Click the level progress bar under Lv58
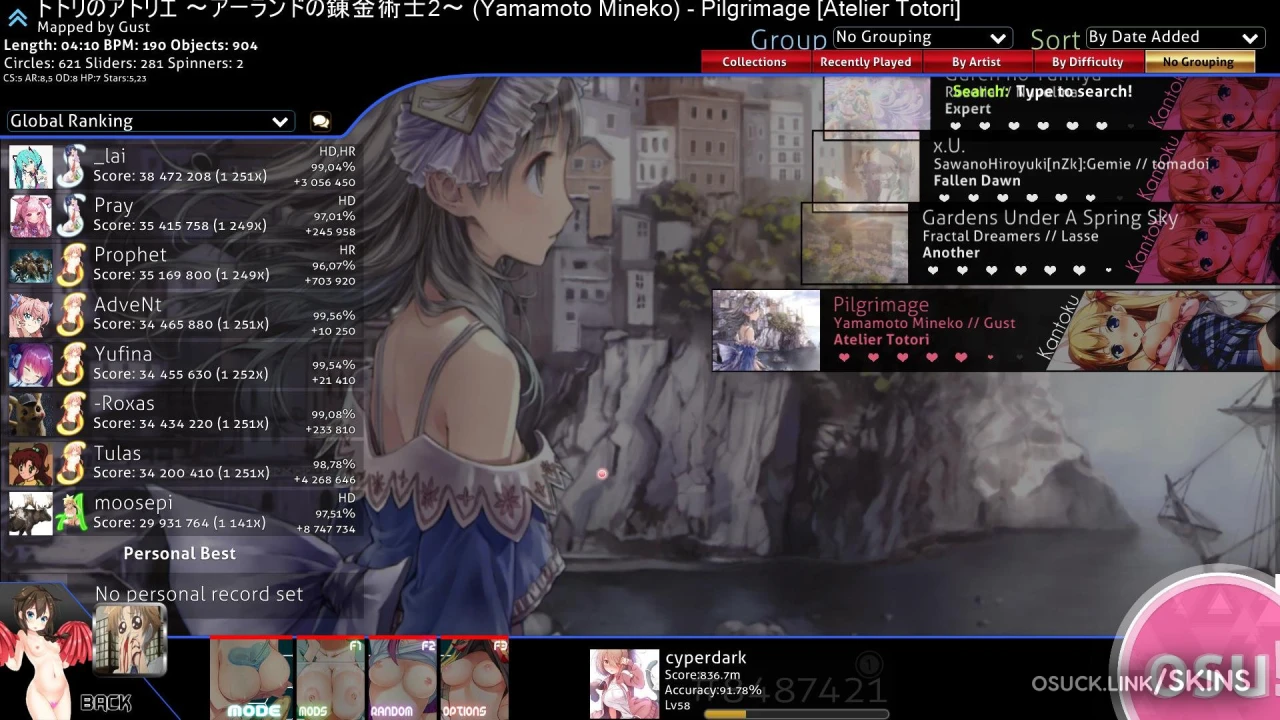1280x720 pixels. 796,714
